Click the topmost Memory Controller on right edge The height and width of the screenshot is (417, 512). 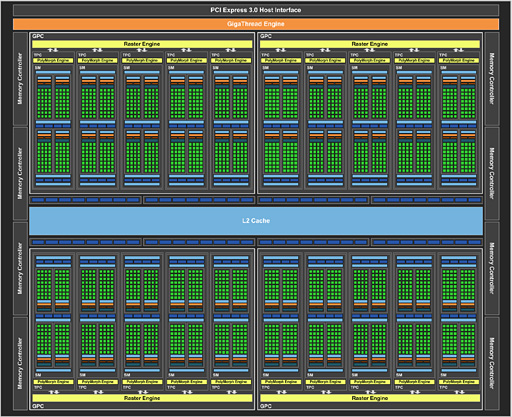492,79
